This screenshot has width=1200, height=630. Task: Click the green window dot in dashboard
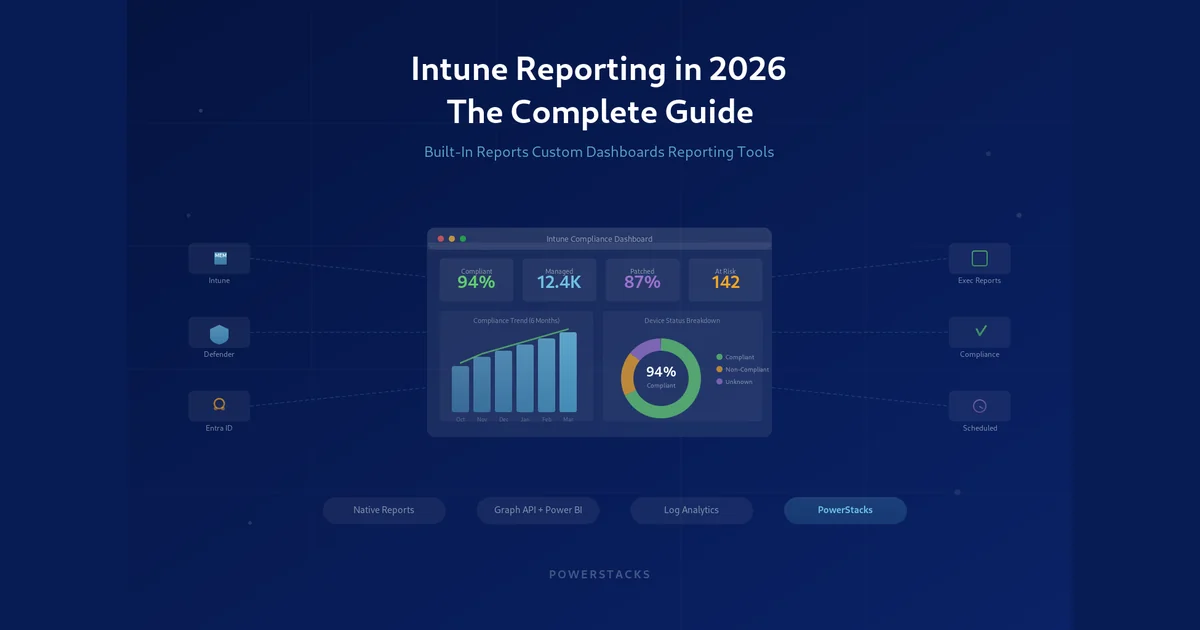pyautogui.click(x=463, y=239)
